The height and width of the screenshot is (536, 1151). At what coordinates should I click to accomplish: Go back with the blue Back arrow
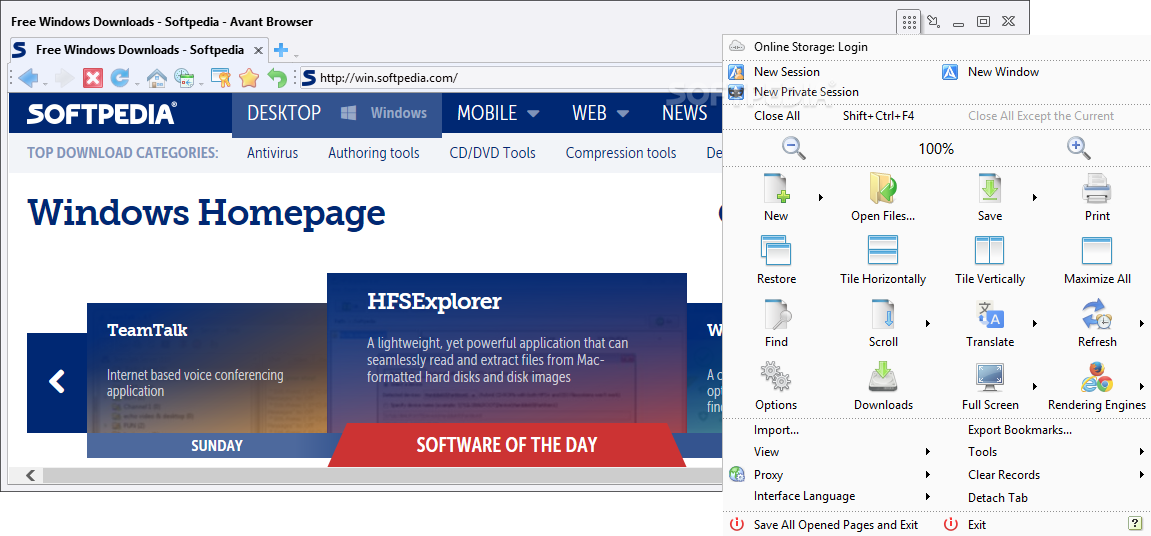27,78
